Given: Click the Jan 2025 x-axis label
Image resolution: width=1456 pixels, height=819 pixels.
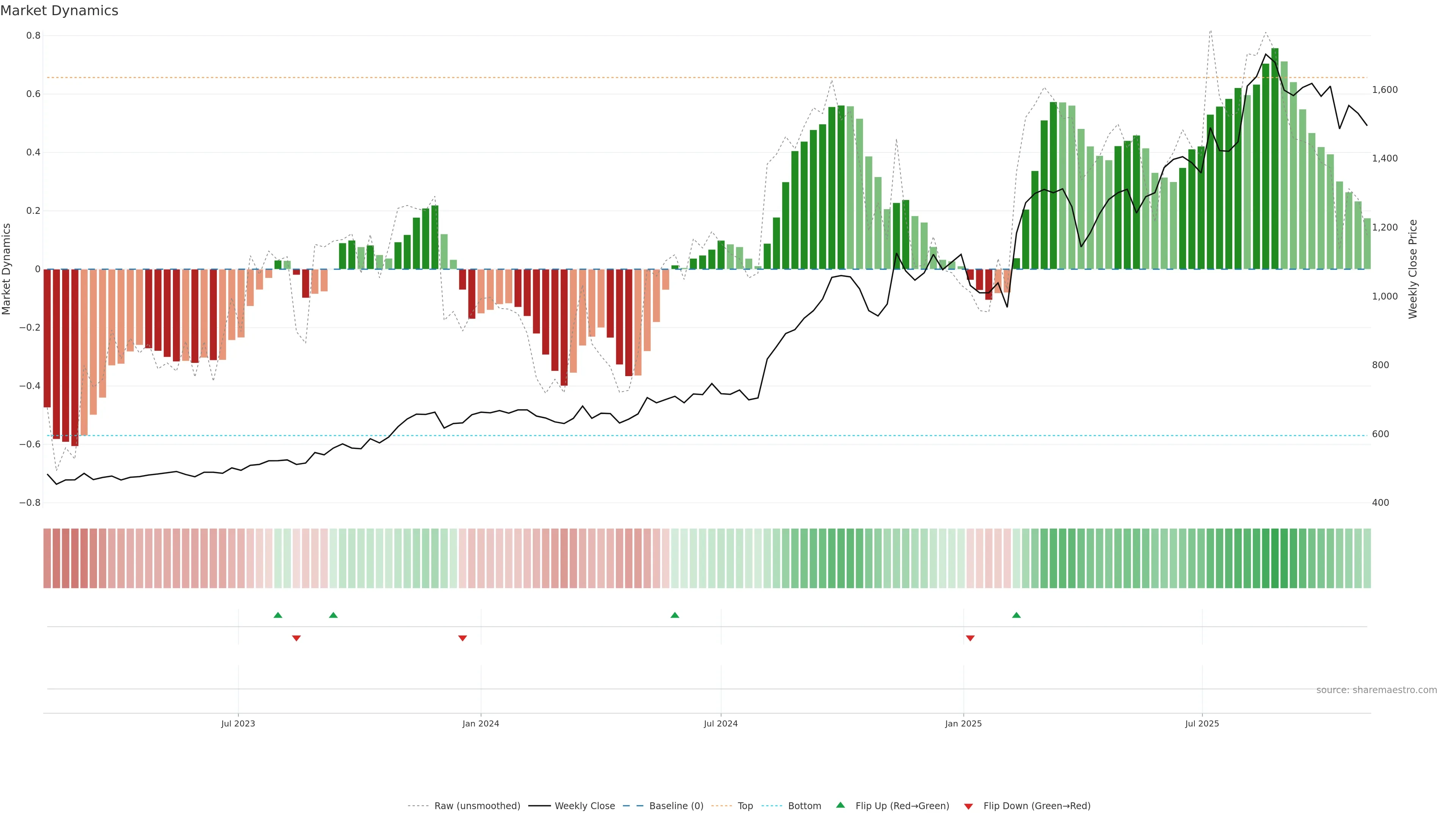Looking at the screenshot, I should 963,723.
